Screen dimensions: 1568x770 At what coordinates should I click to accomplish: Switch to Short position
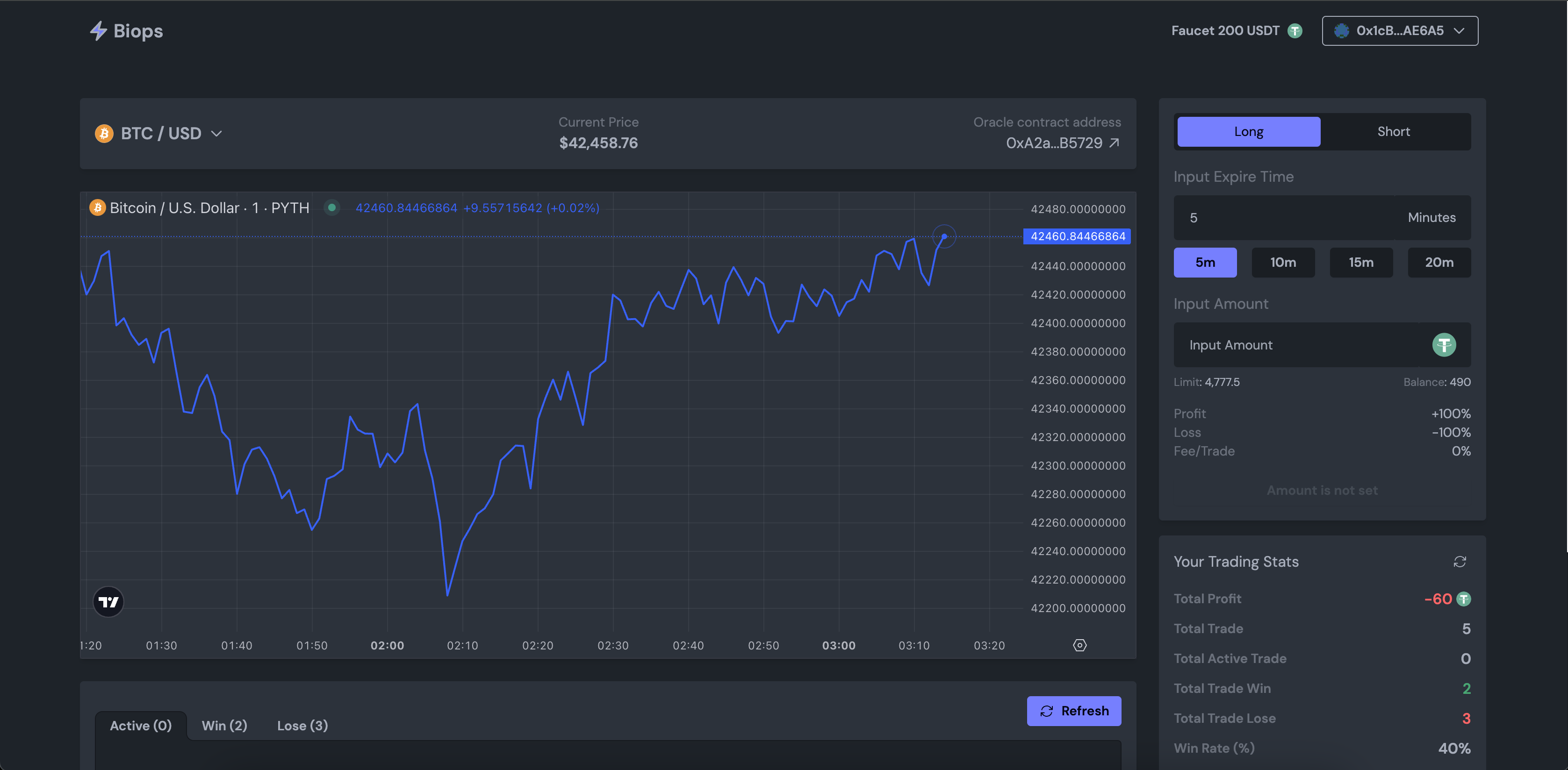coord(1393,132)
